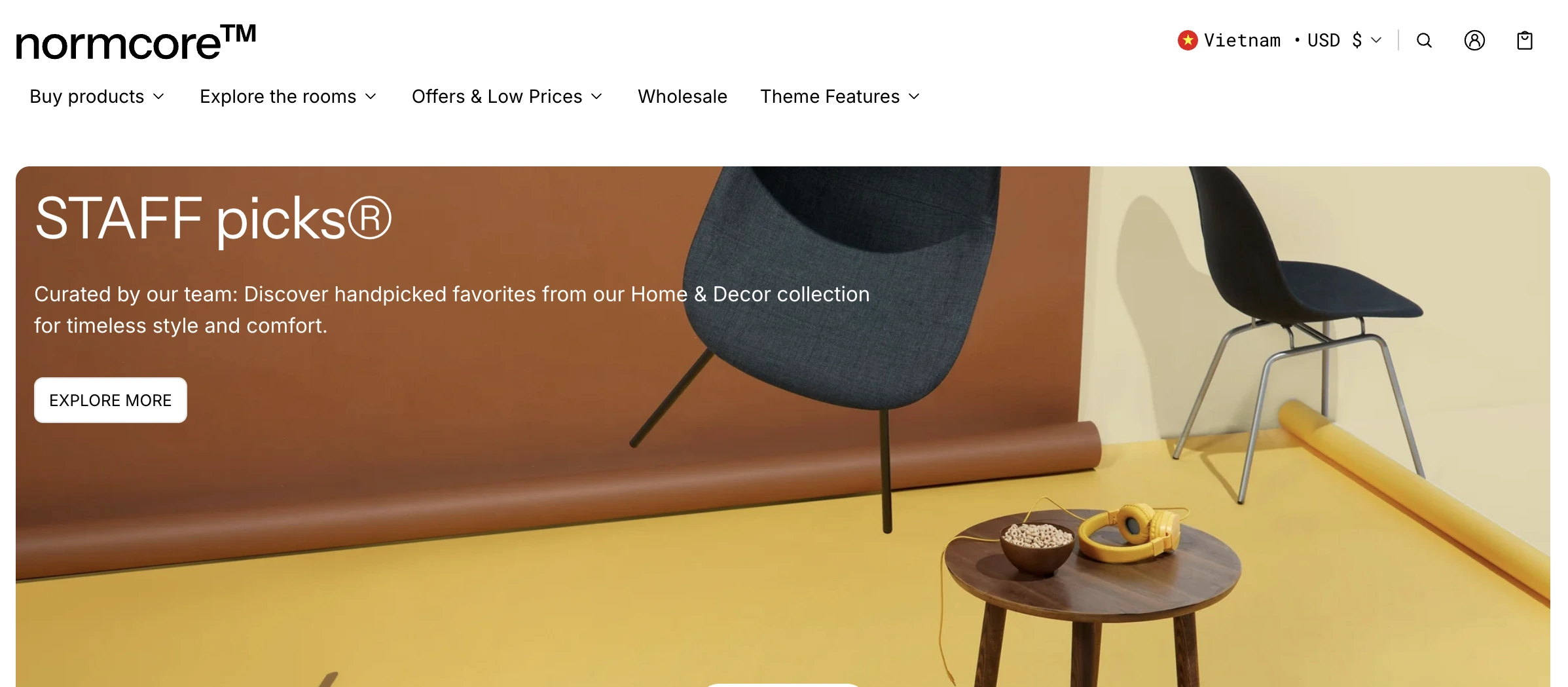Click the chevron beside Offers & Low Prices
This screenshot has height=687, width=1568.
pos(596,97)
